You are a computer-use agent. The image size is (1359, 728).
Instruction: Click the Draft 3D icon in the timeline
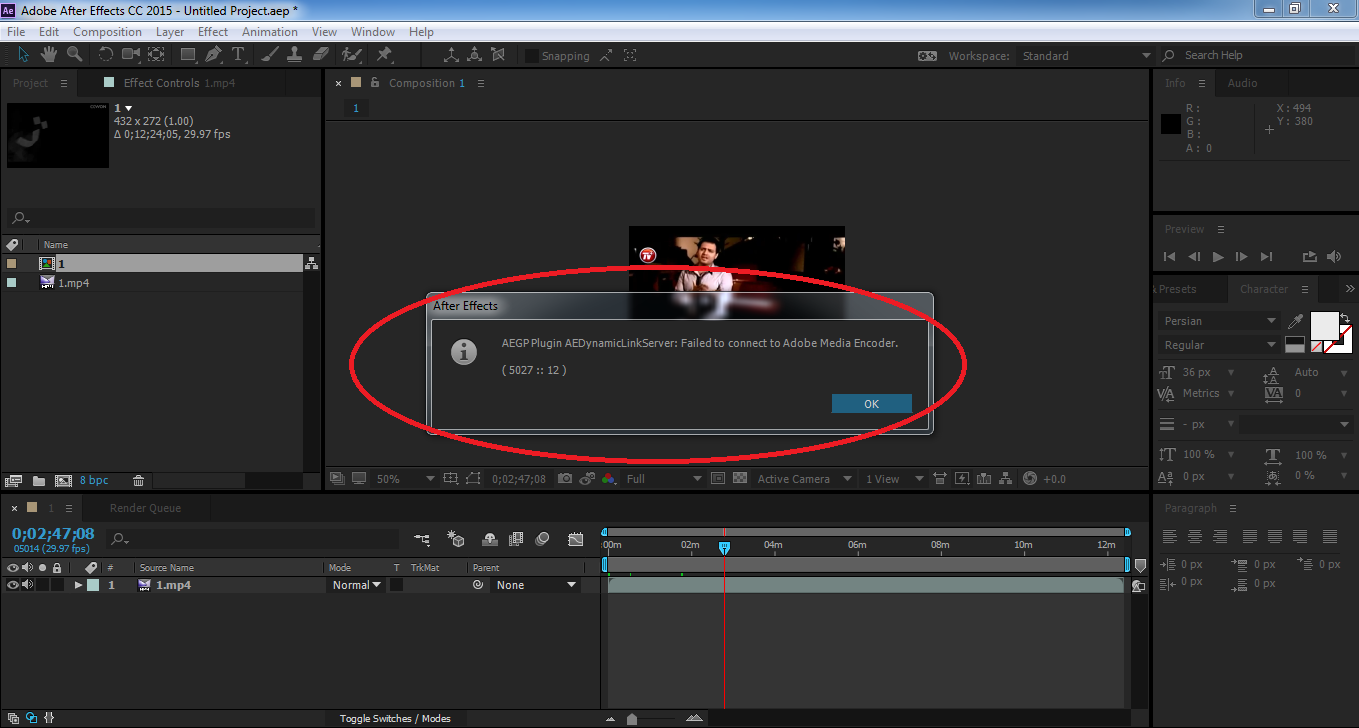[456, 539]
